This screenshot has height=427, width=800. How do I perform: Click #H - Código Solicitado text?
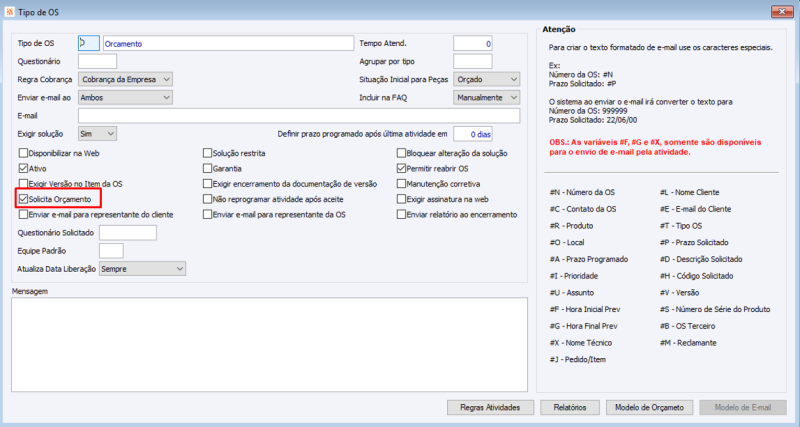(x=696, y=276)
